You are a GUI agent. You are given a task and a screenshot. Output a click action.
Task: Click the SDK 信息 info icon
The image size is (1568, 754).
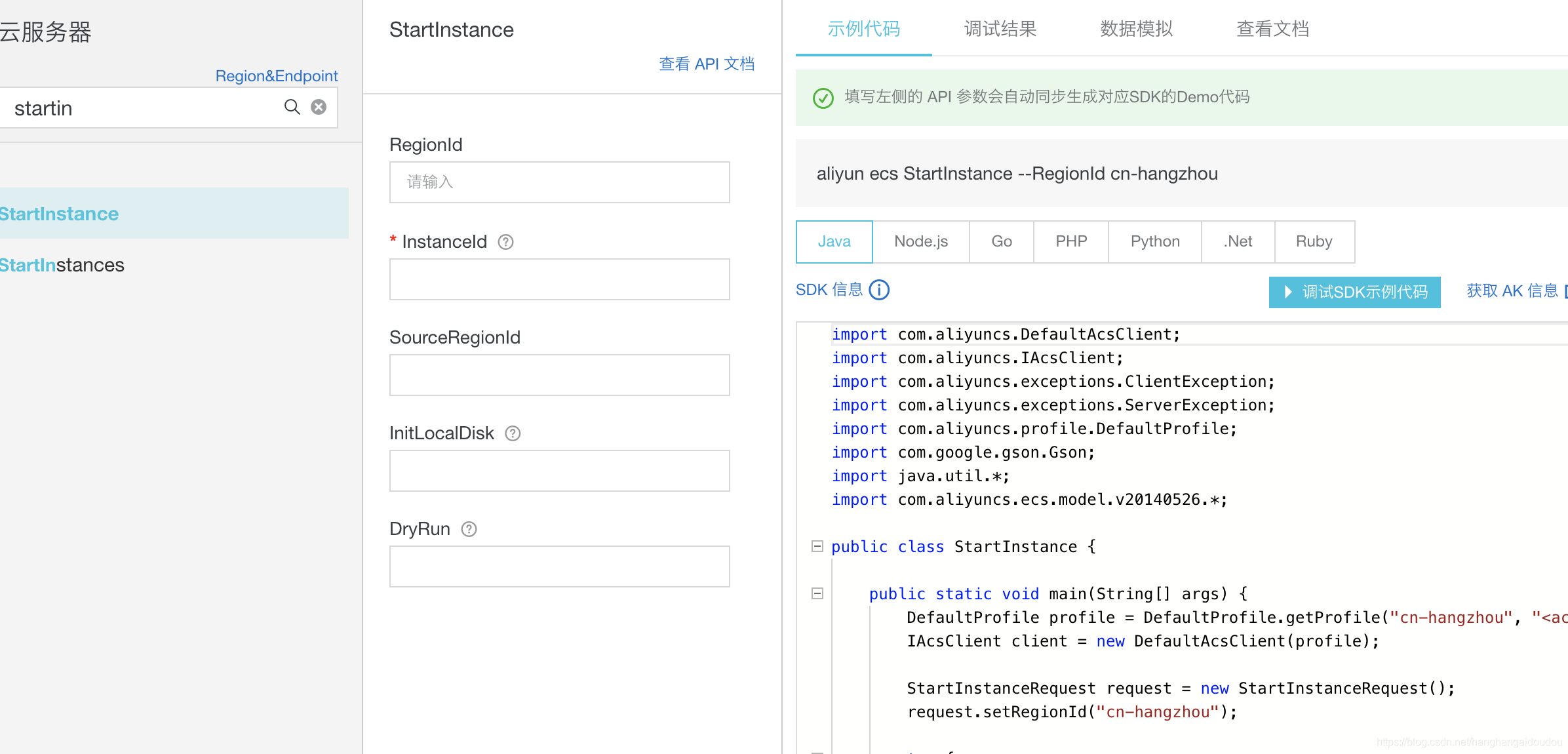click(x=879, y=290)
